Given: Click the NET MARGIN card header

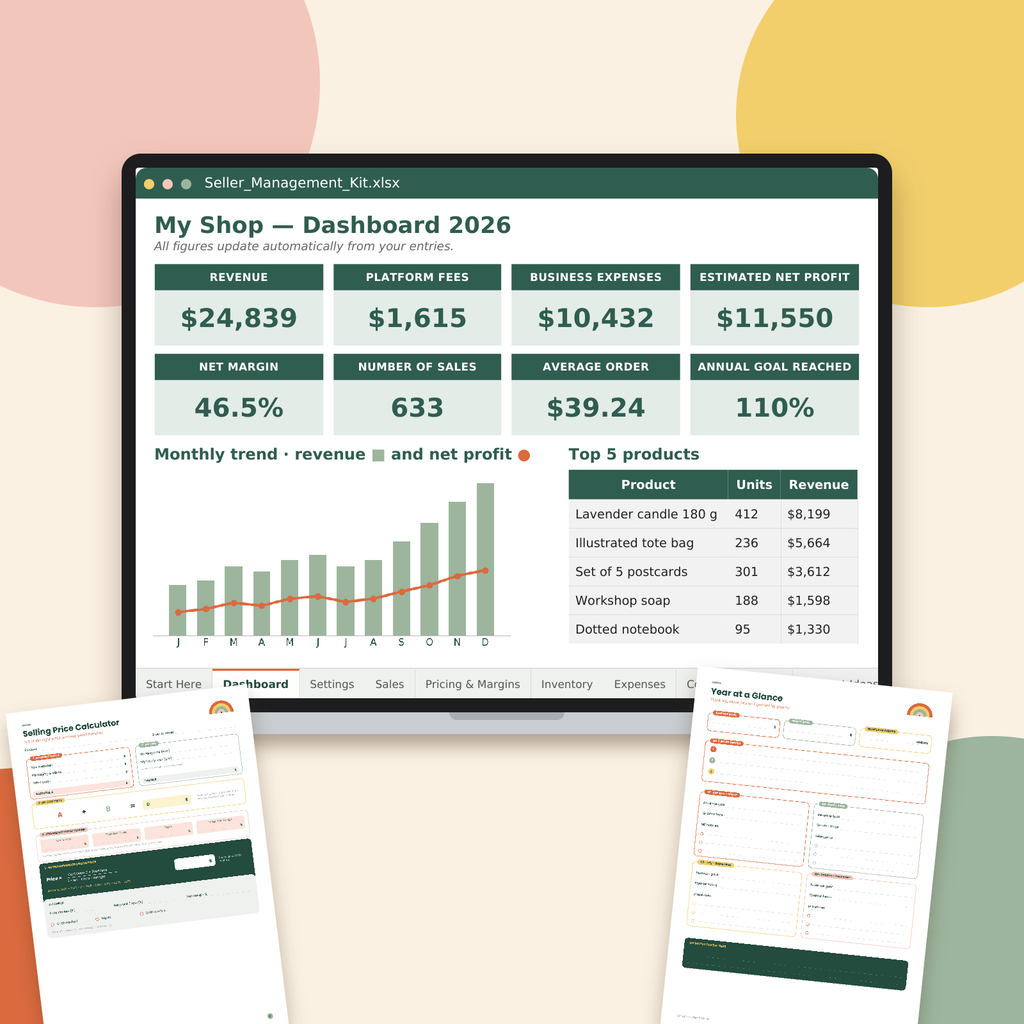Looking at the screenshot, I should [239, 366].
